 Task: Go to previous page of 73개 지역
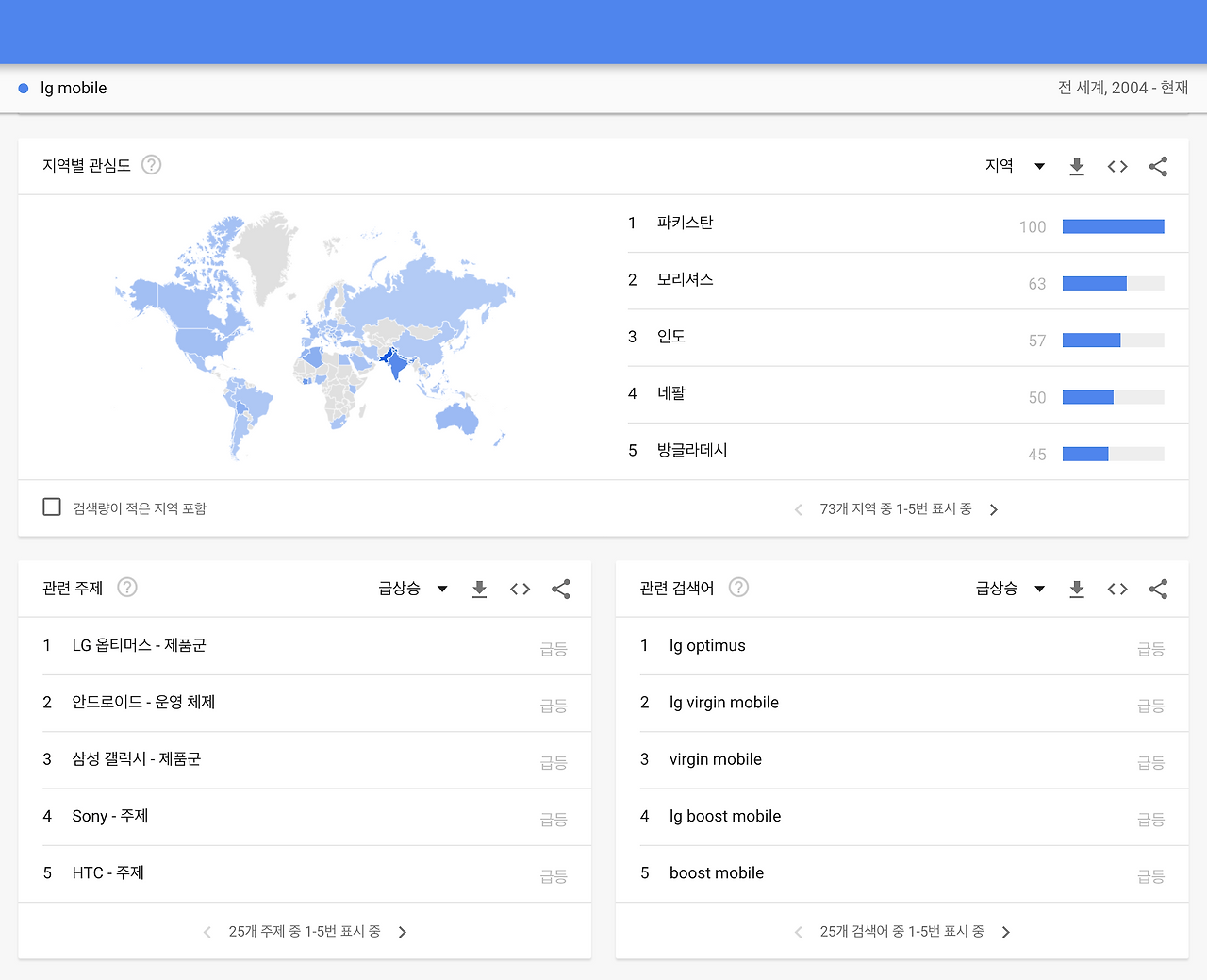799,509
